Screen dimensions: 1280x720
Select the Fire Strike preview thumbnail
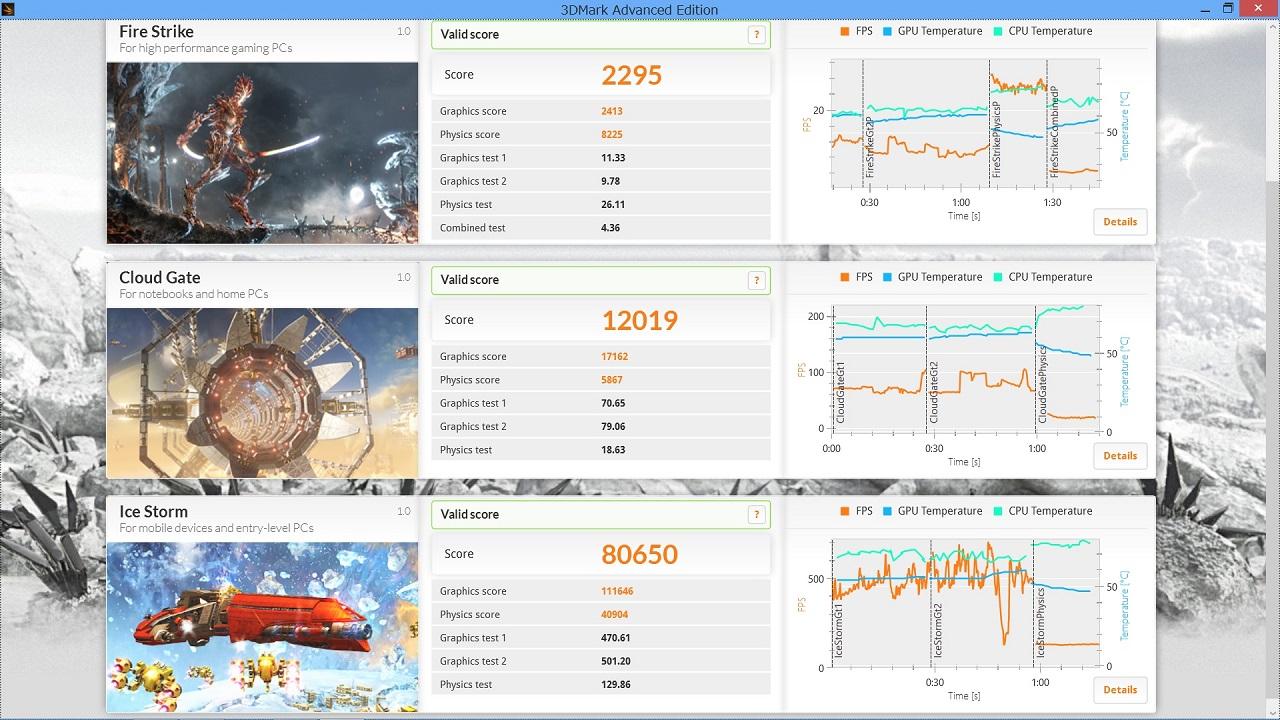[262, 153]
